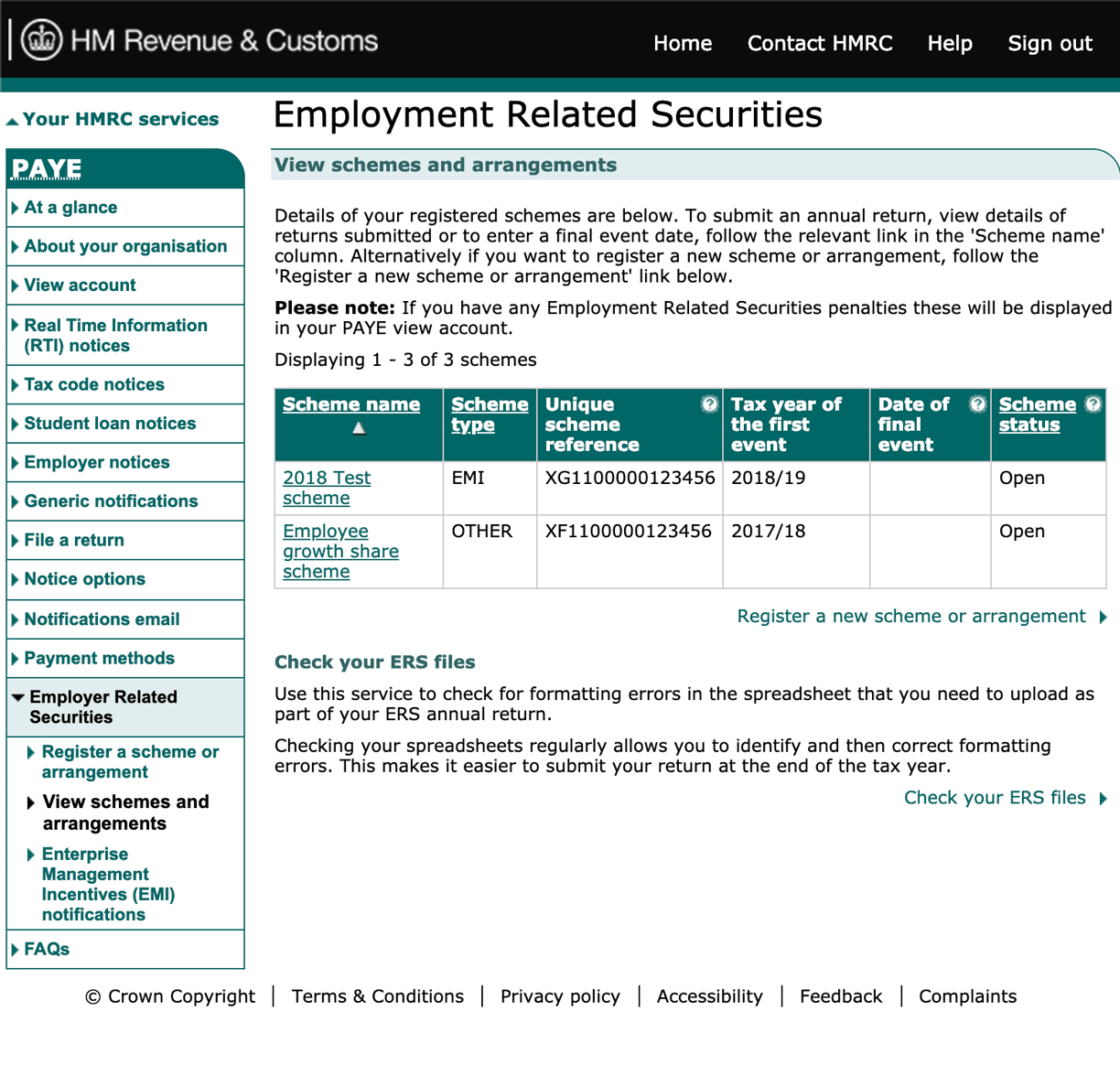1120x1076 pixels.
Task: Click the Date of final event help icon
Action: pos(975,403)
